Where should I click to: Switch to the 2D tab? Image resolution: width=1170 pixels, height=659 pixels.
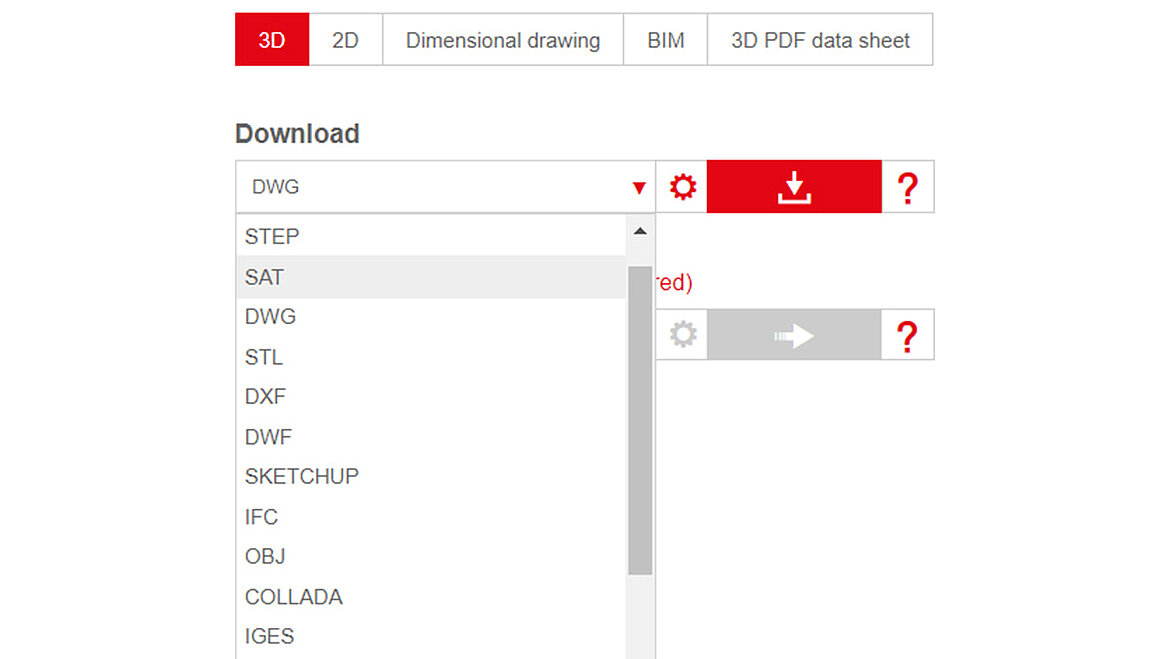(345, 39)
